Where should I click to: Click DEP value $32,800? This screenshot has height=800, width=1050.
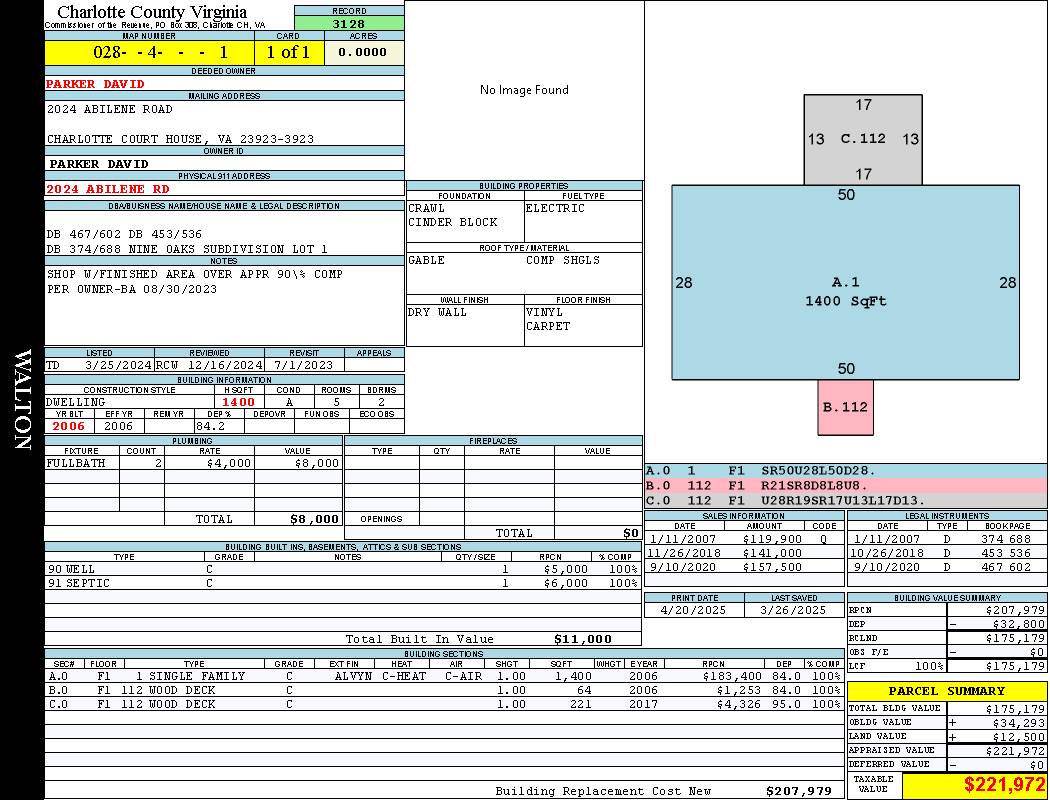point(1019,625)
